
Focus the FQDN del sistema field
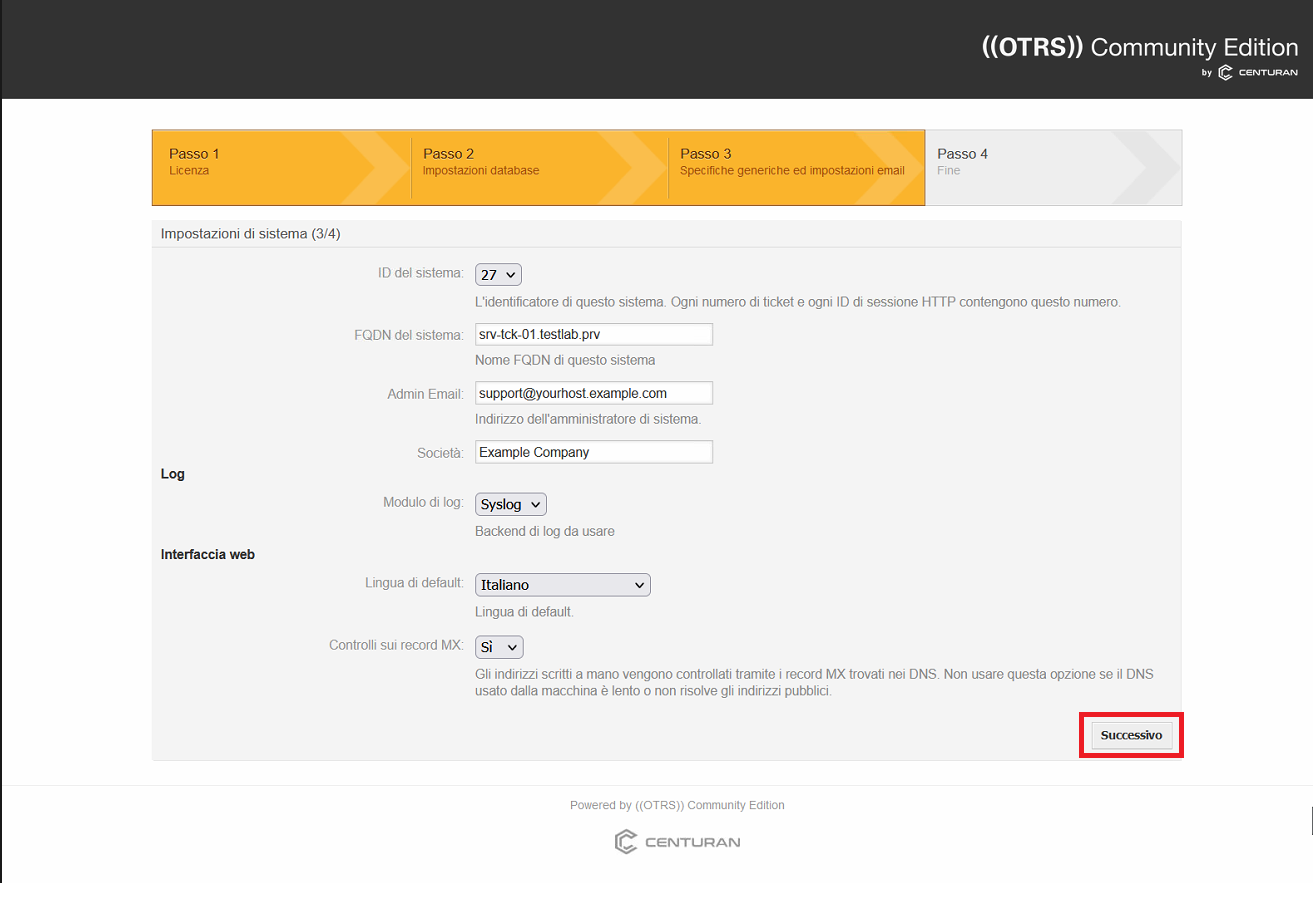click(594, 334)
